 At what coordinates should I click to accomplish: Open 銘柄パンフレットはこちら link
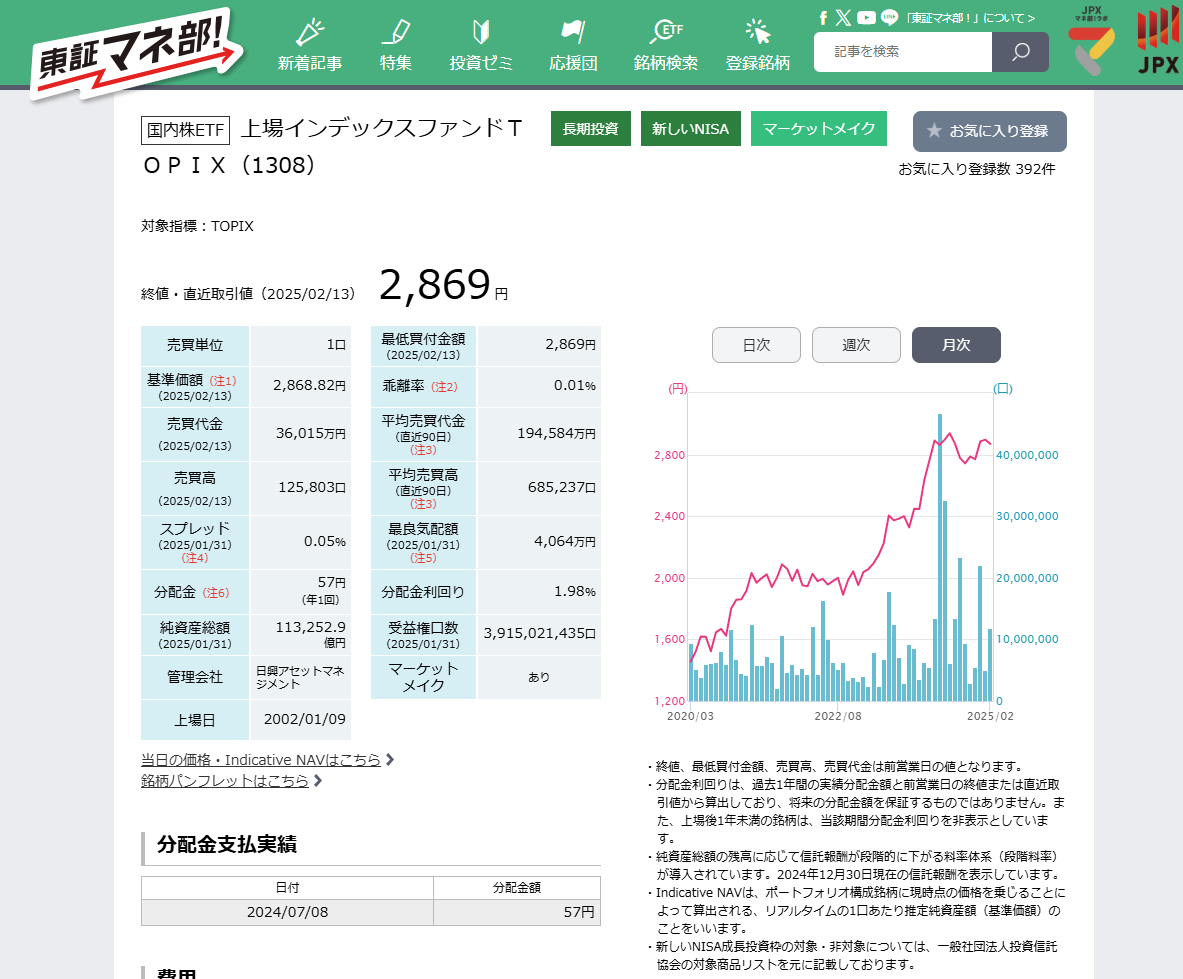point(225,781)
